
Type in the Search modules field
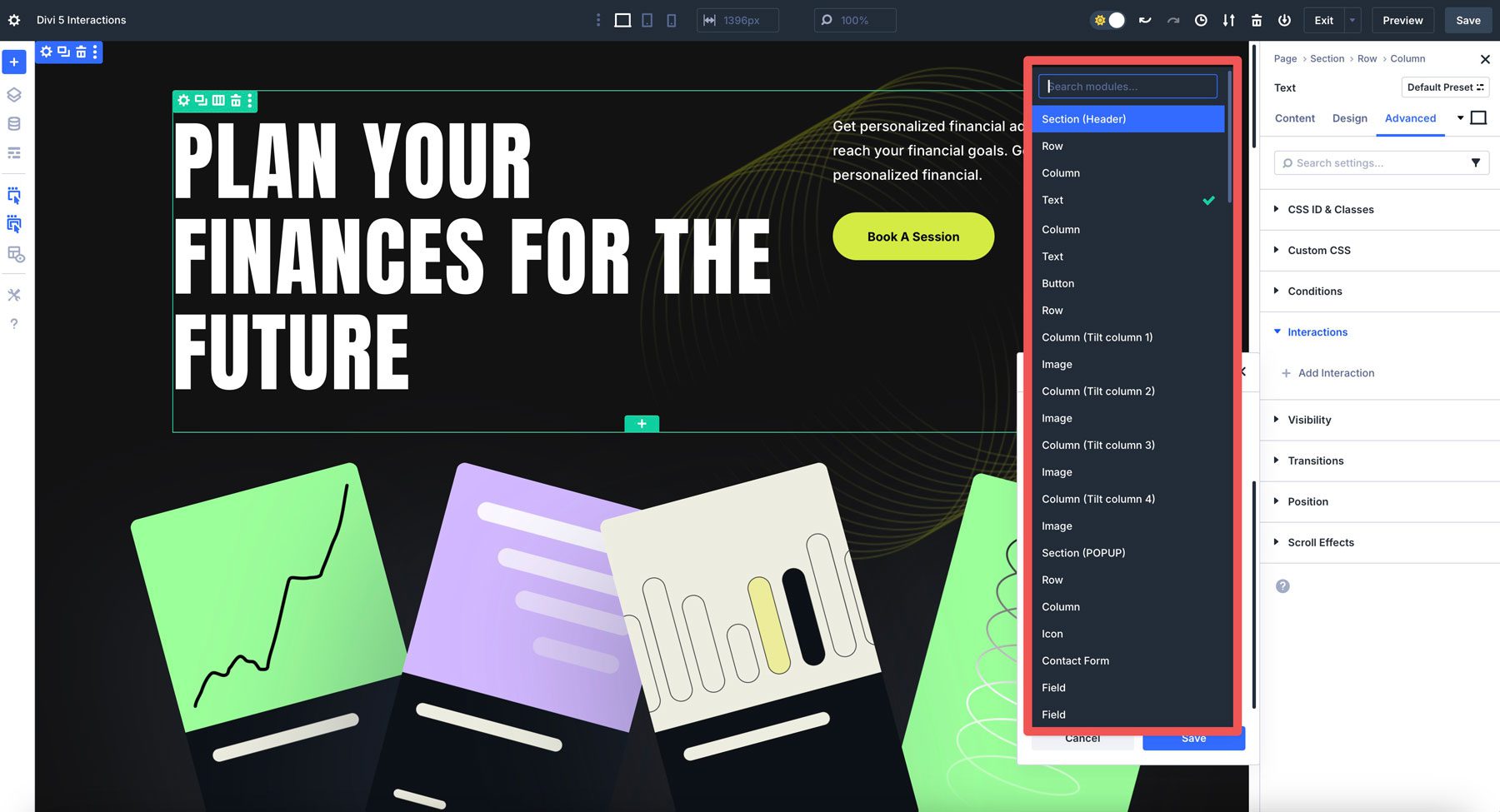pos(1127,86)
